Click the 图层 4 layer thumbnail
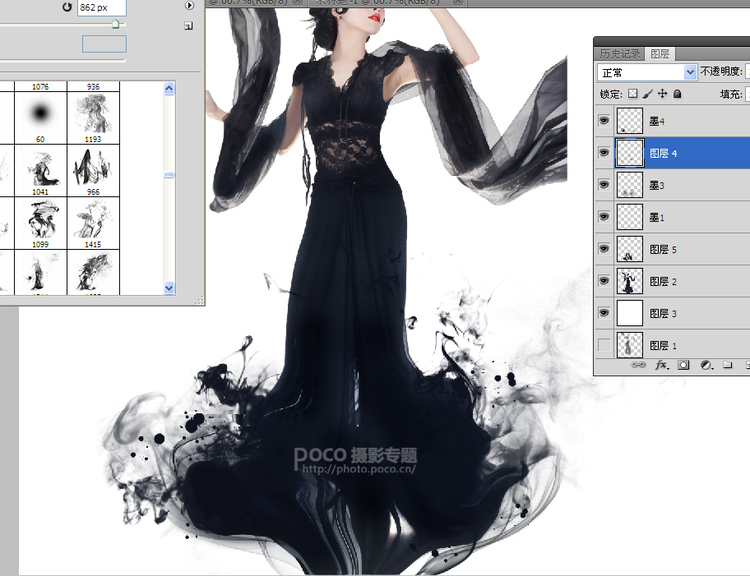Screen dimensions: 750x576 pyautogui.click(x=629, y=153)
